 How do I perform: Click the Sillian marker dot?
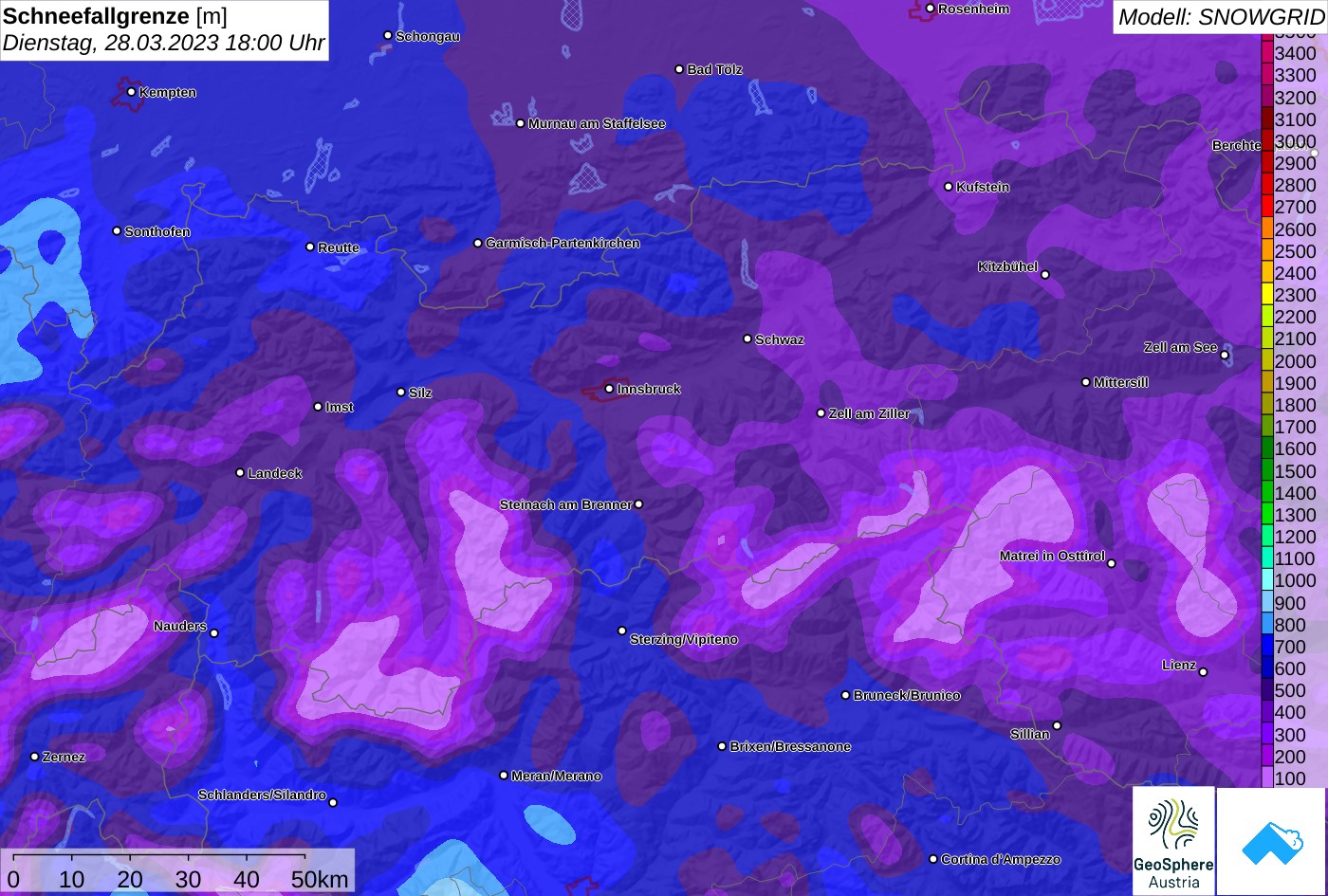1057,726
